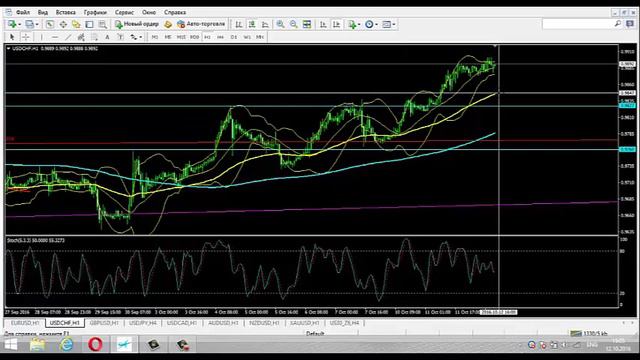Tile chart windows icon
Image resolution: width=640 pixels, height=360 pixels.
click(x=307, y=24)
